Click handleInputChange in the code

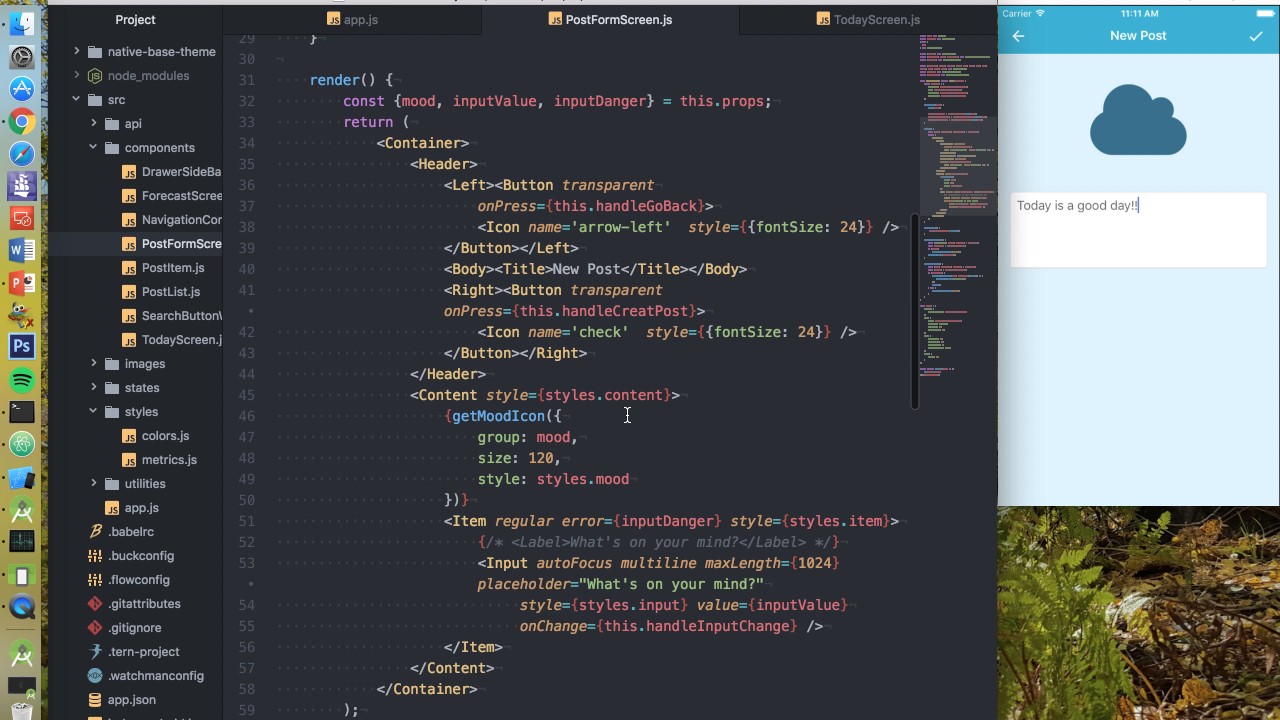718,626
